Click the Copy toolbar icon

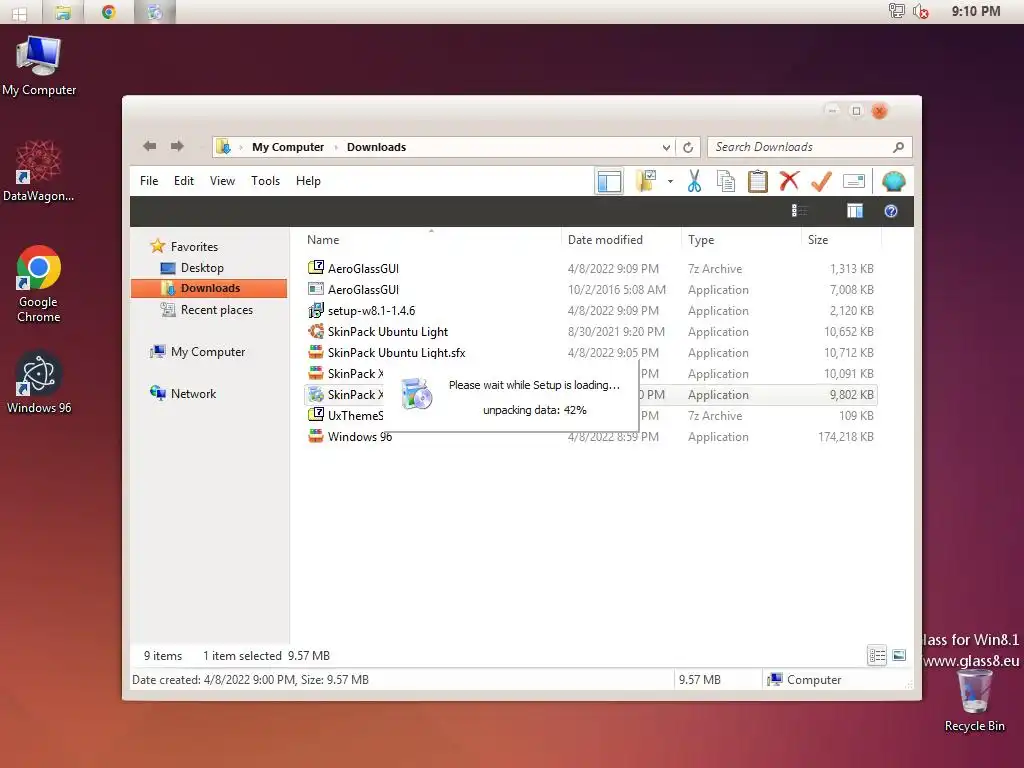726,181
